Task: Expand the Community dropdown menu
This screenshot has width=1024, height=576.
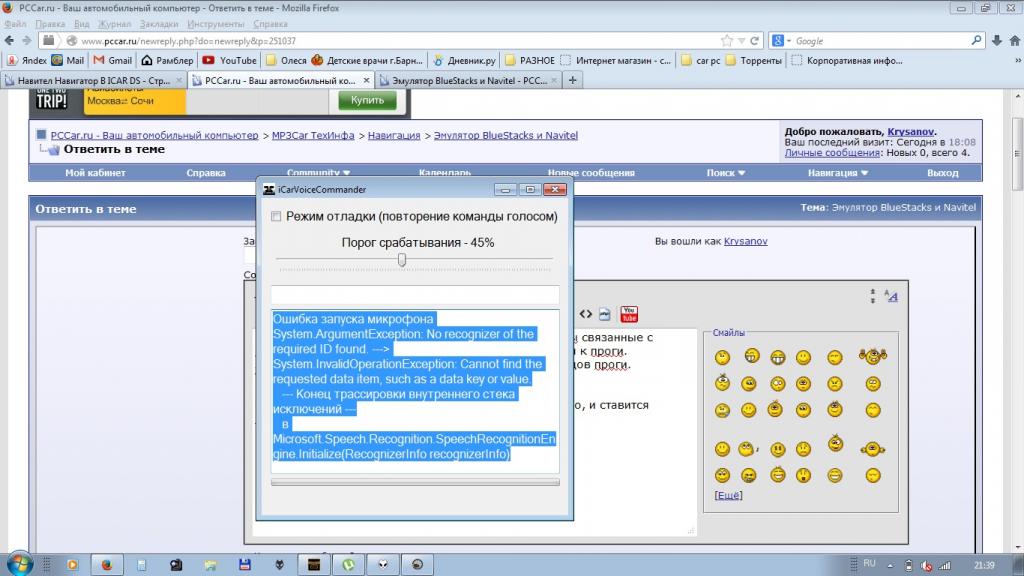Action: click(x=318, y=173)
